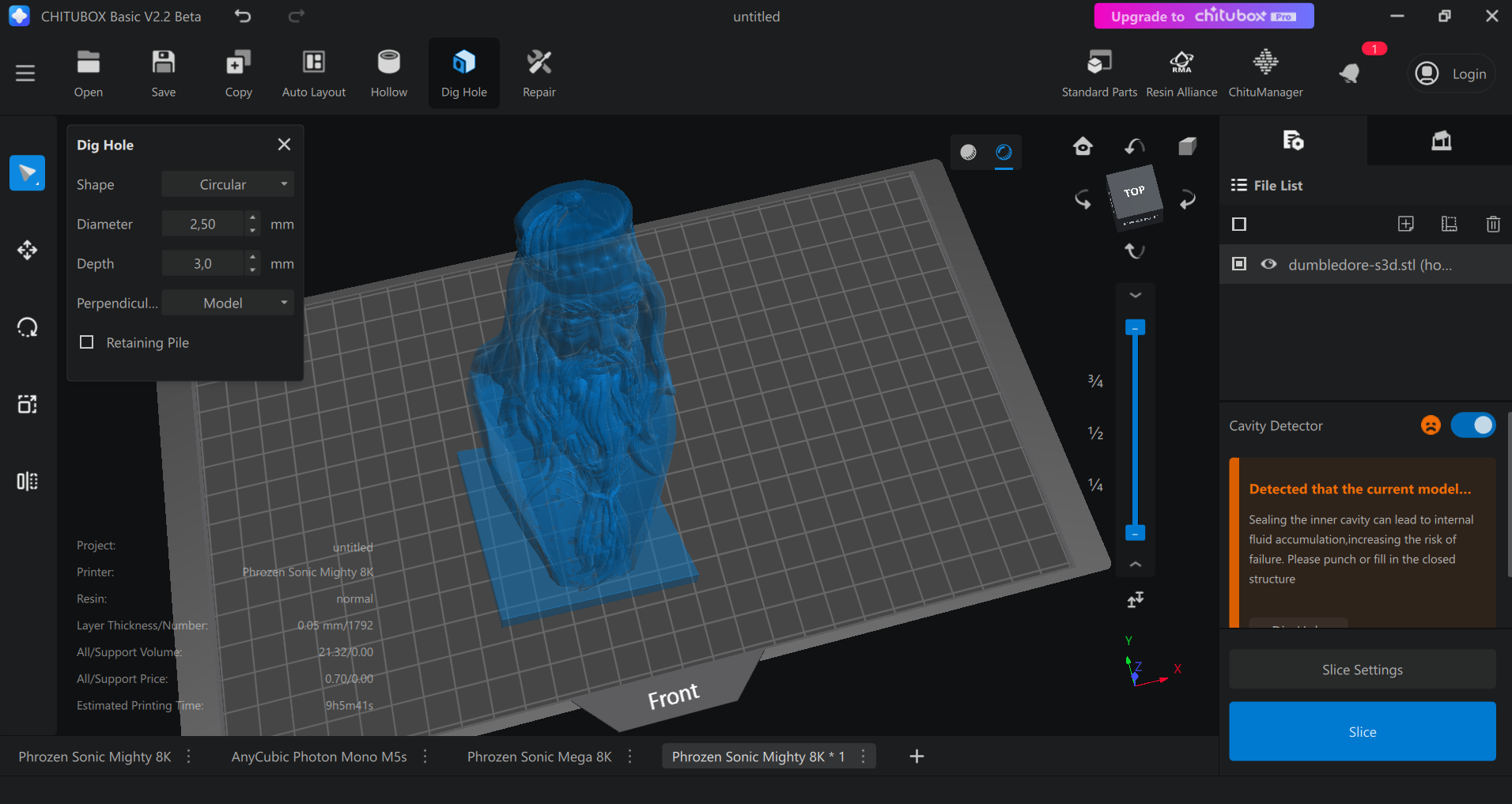Click Upgrade to Chitubox Pro banner
The image size is (1512, 804).
[1204, 16]
